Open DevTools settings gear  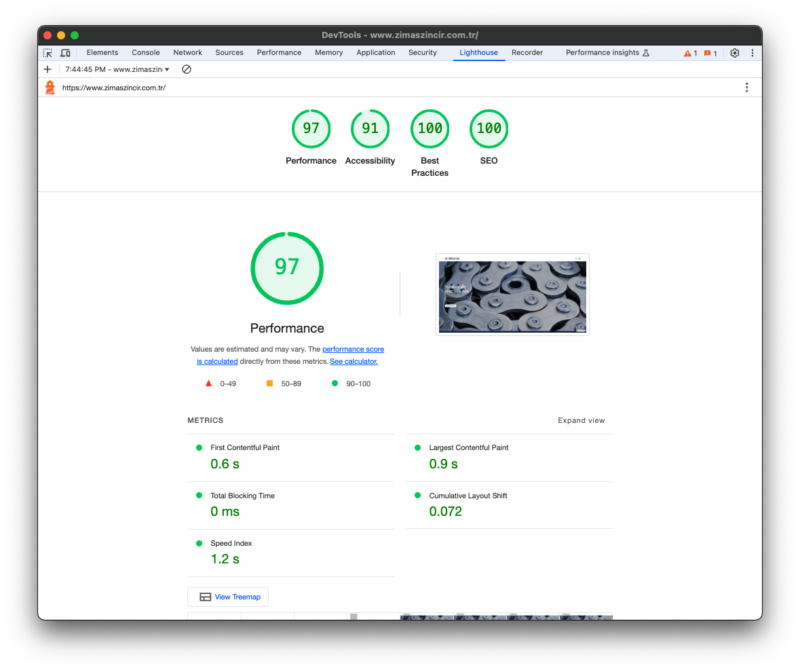pyautogui.click(x=734, y=53)
